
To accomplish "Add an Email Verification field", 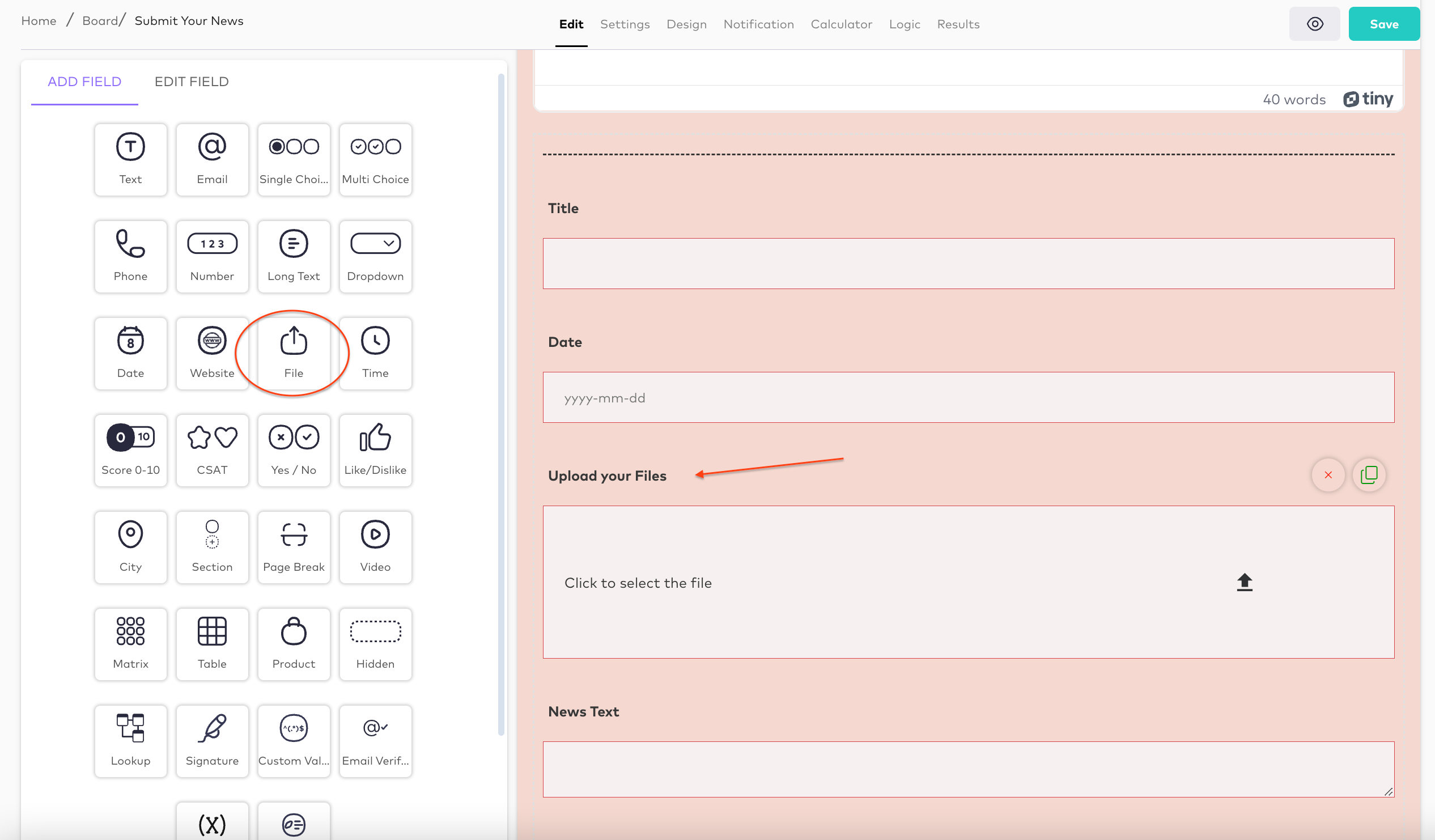I will (x=375, y=740).
